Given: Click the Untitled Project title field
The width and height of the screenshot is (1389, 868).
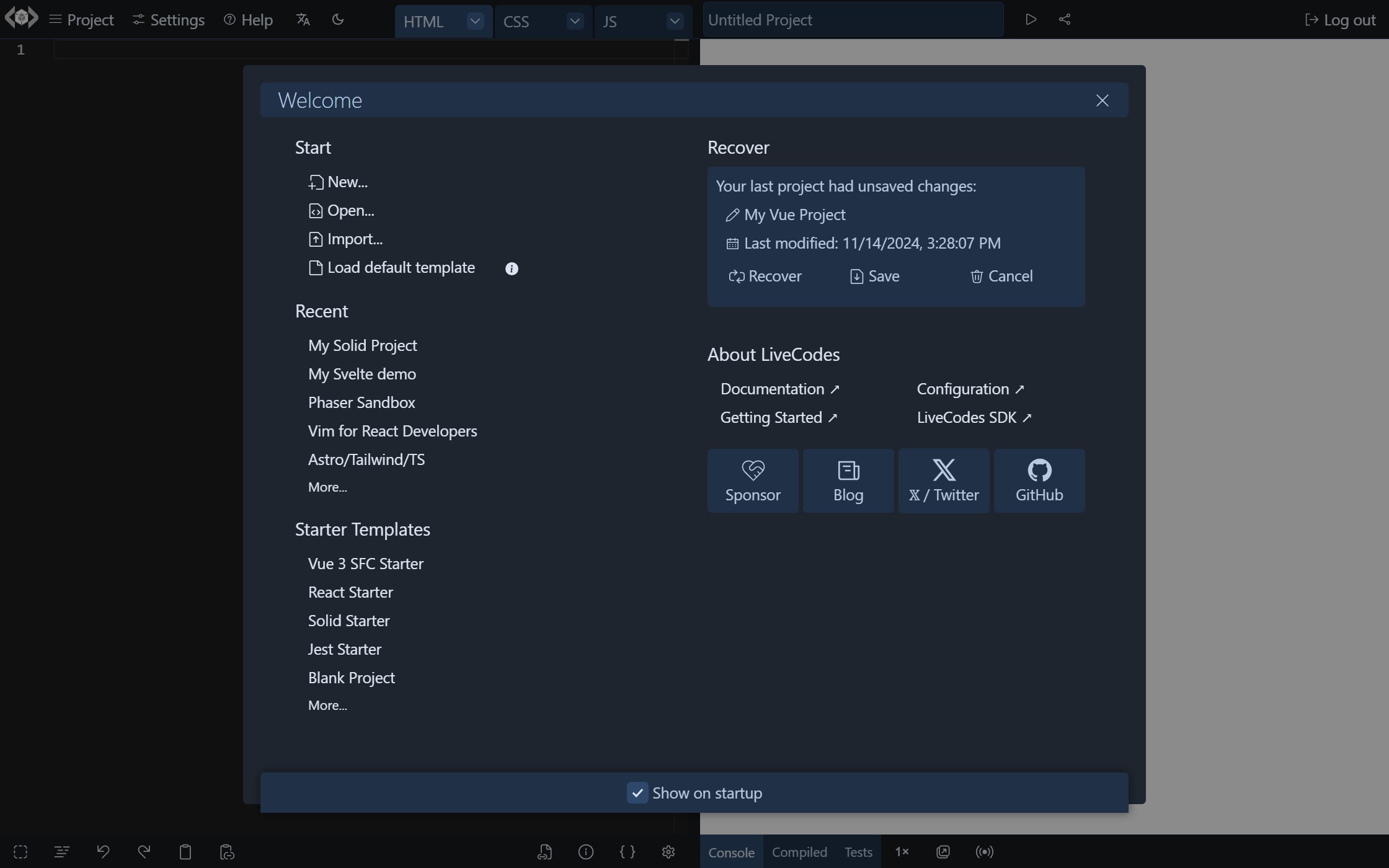Looking at the screenshot, I should pyautogui.click(x=853, y=20).
